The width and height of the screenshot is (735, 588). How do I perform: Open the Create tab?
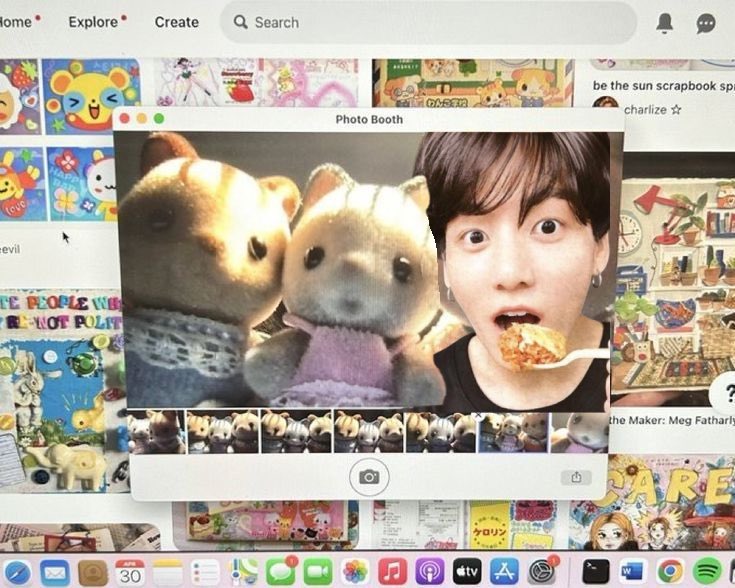tap(176, 22)
